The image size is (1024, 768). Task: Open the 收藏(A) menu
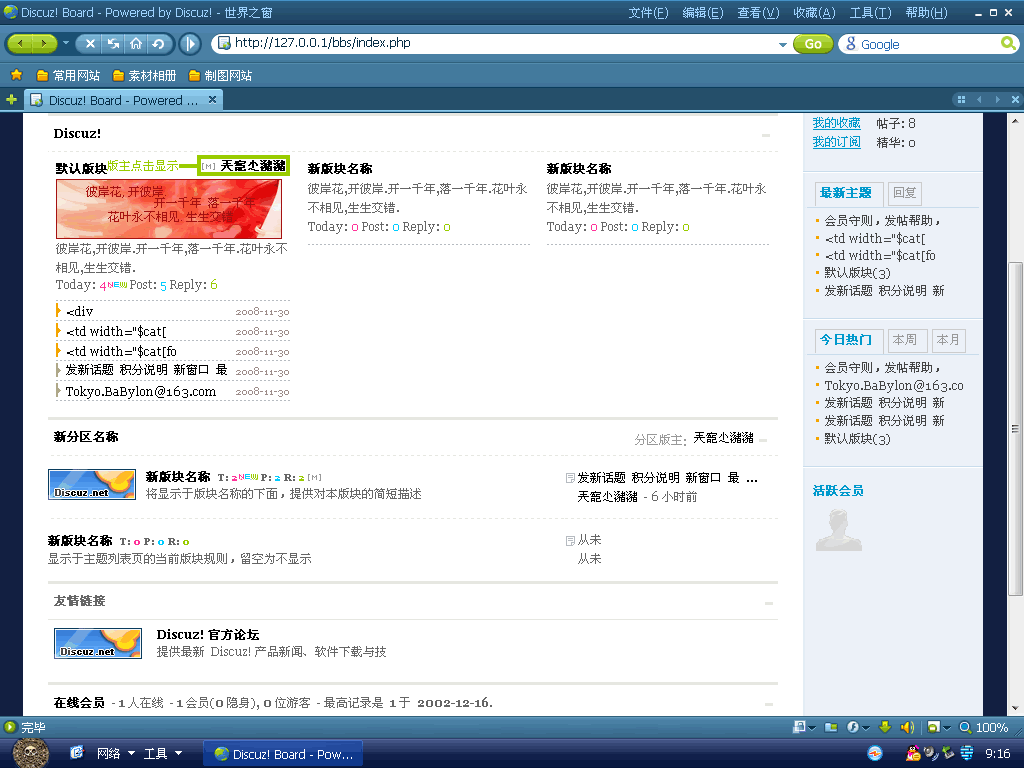(814, 12)
